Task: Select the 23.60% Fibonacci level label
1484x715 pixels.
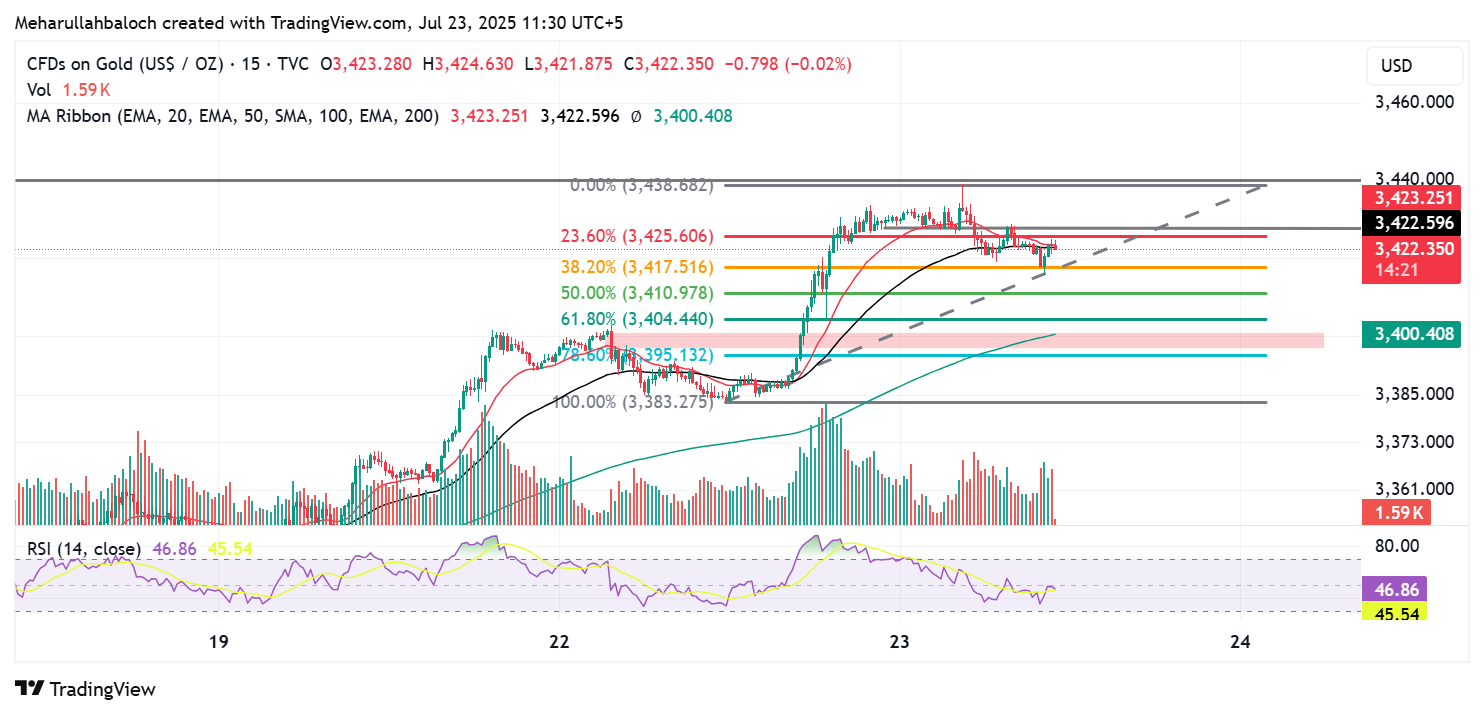Action: point(637,237)
